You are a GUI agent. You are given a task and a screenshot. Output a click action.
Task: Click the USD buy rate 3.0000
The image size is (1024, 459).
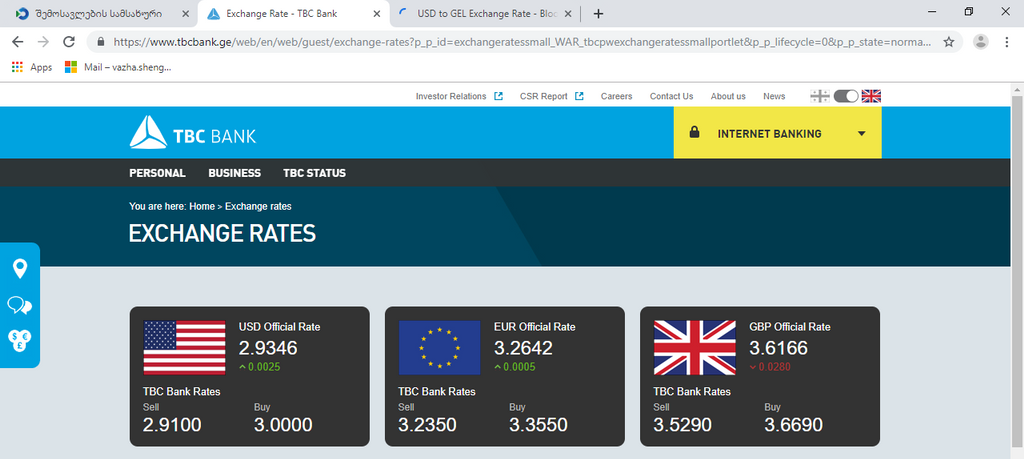(x=283, y=425)
